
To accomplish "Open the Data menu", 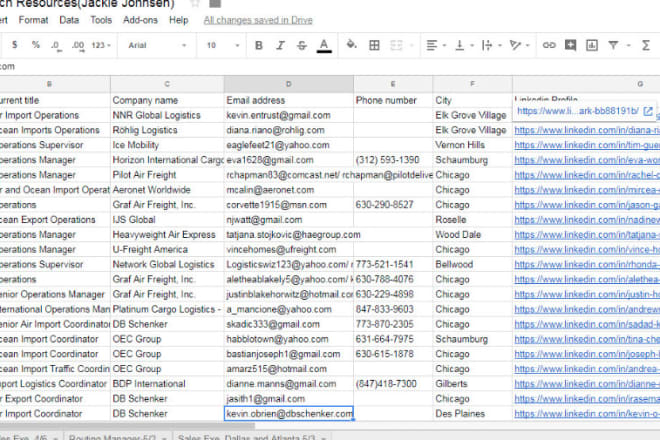I will (x=69, y=20).
